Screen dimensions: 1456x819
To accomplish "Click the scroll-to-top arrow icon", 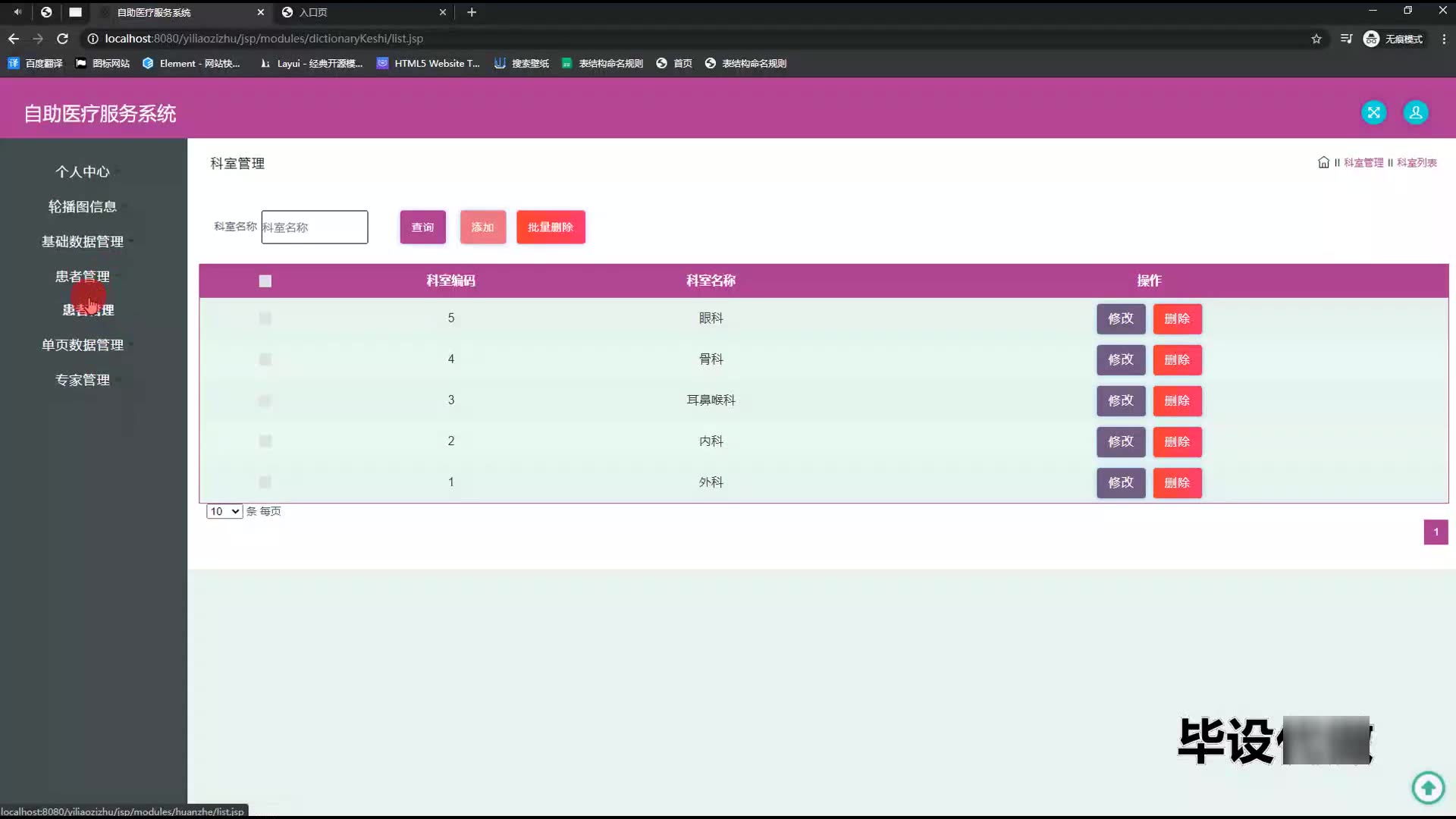I will tap(1428, 787).
